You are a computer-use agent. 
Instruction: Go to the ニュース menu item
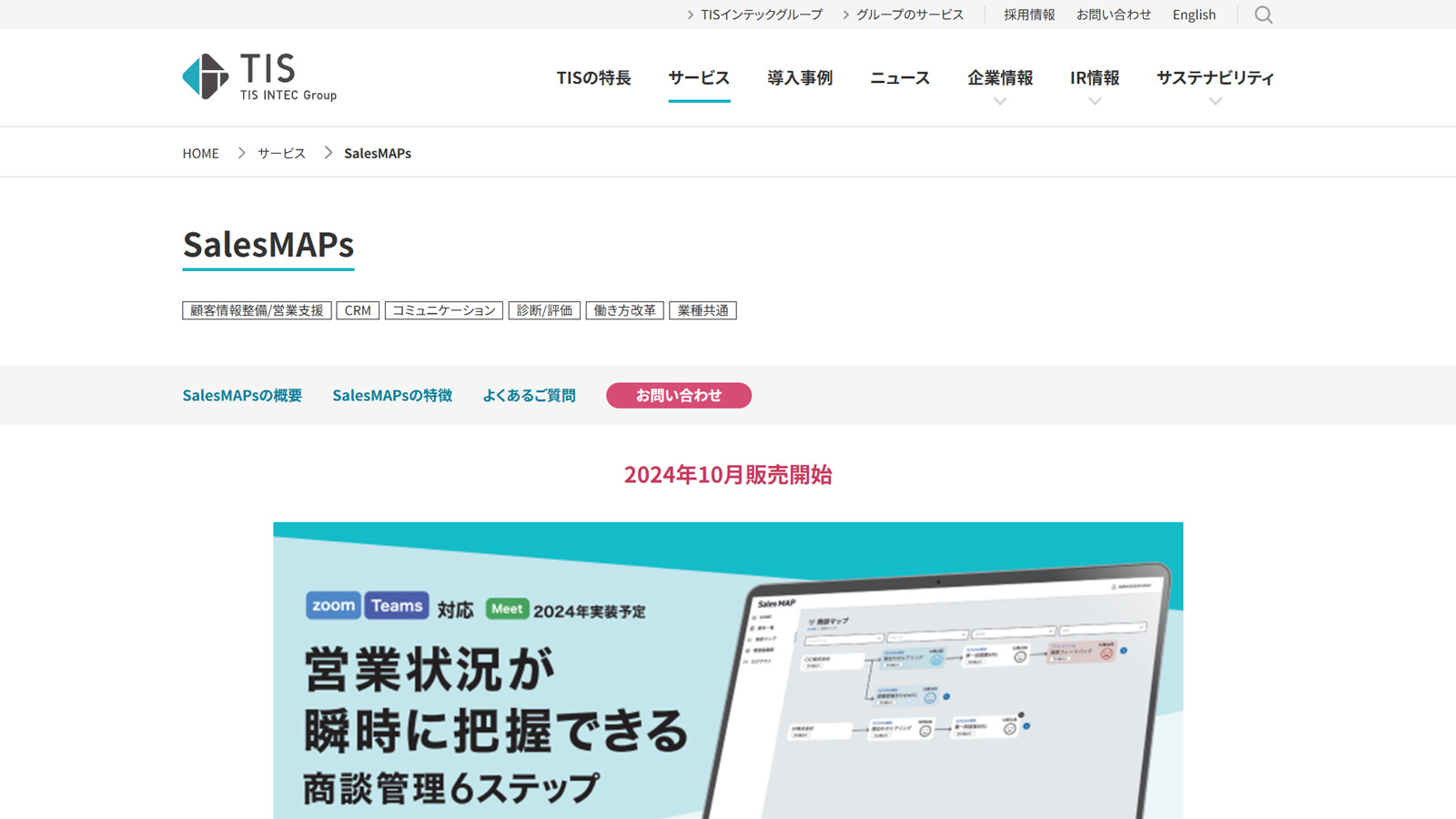900,77
